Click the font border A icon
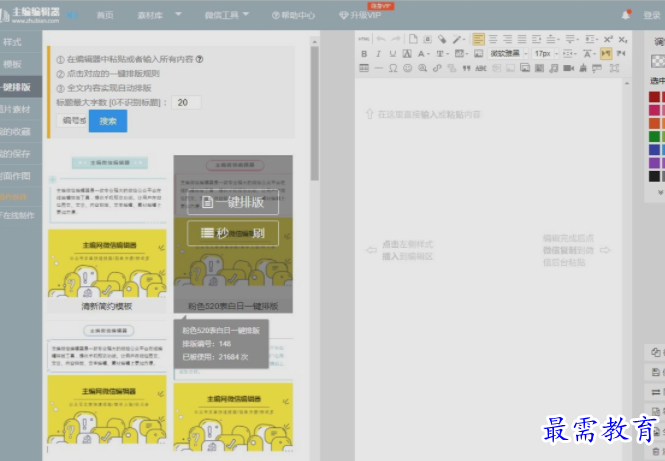Image resolution: width=665 pixels, height=461 pixels. (407, 53)
